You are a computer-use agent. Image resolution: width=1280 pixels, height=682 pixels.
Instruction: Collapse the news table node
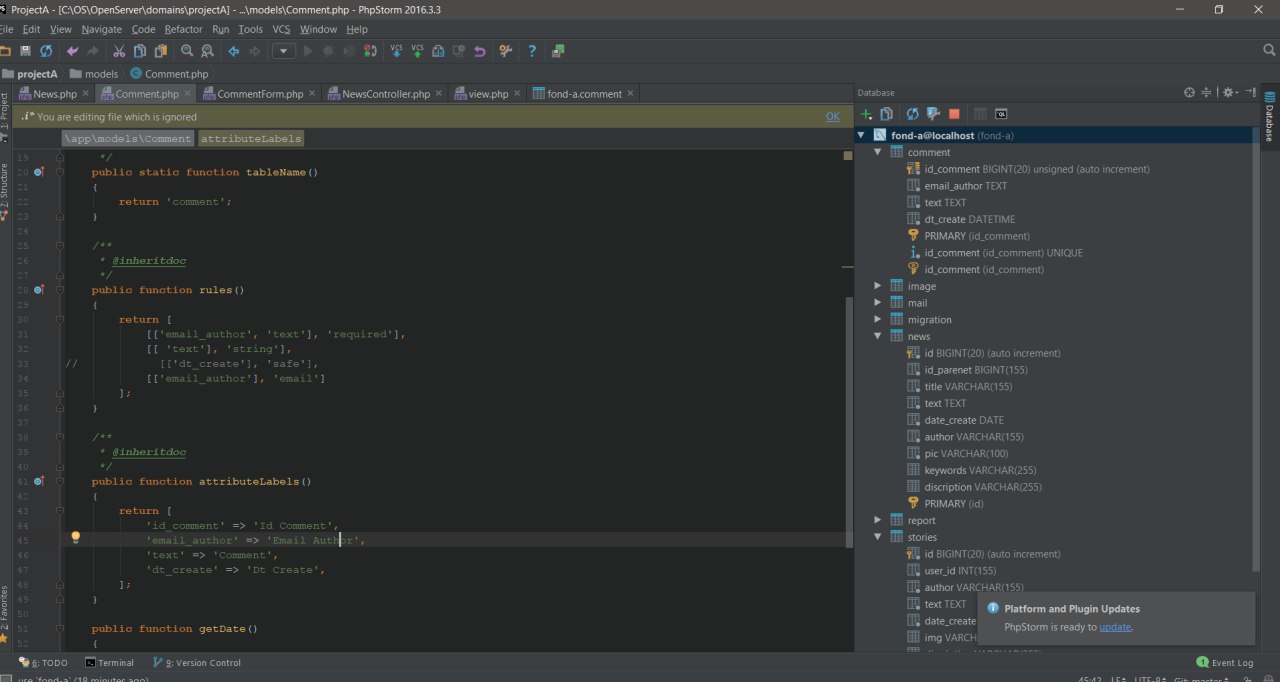878,336
